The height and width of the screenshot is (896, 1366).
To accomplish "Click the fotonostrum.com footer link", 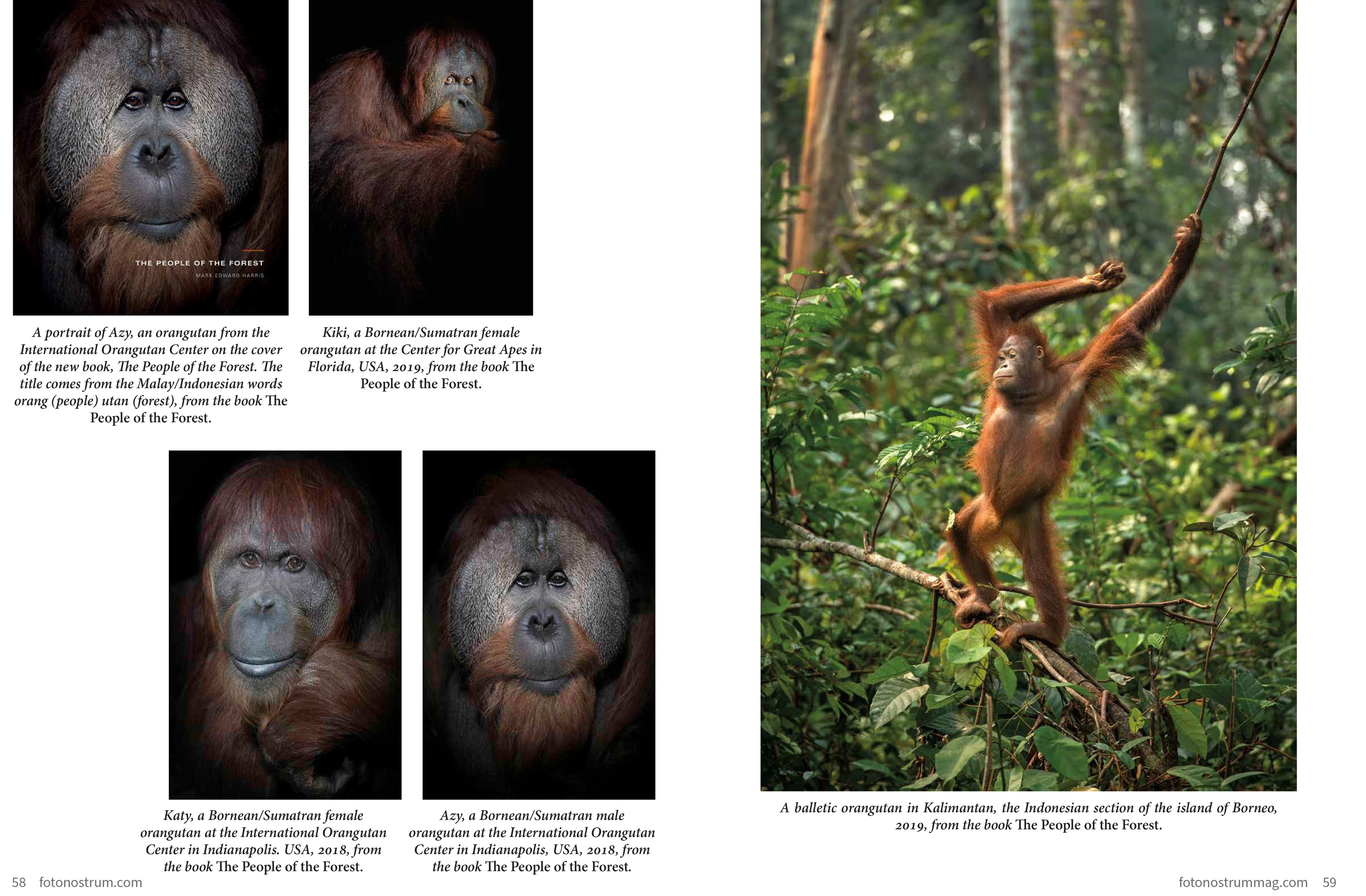I will 91,882.
